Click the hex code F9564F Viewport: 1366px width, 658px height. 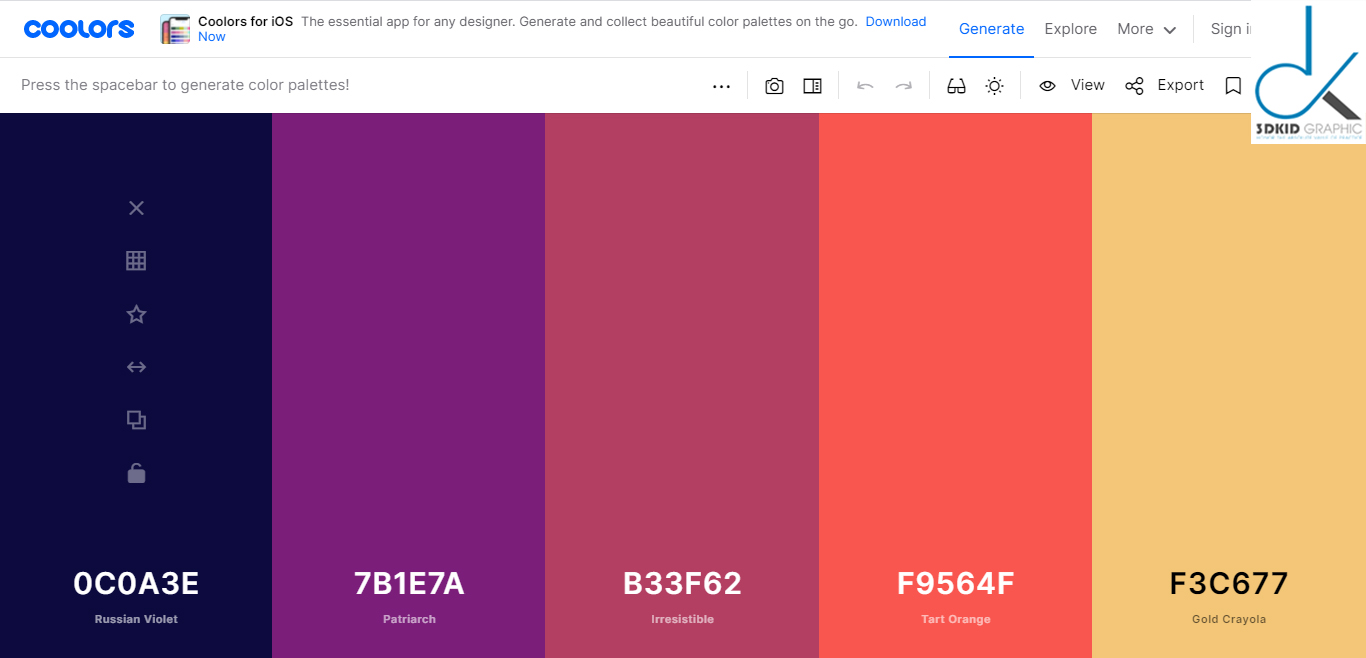pos(956,583)
